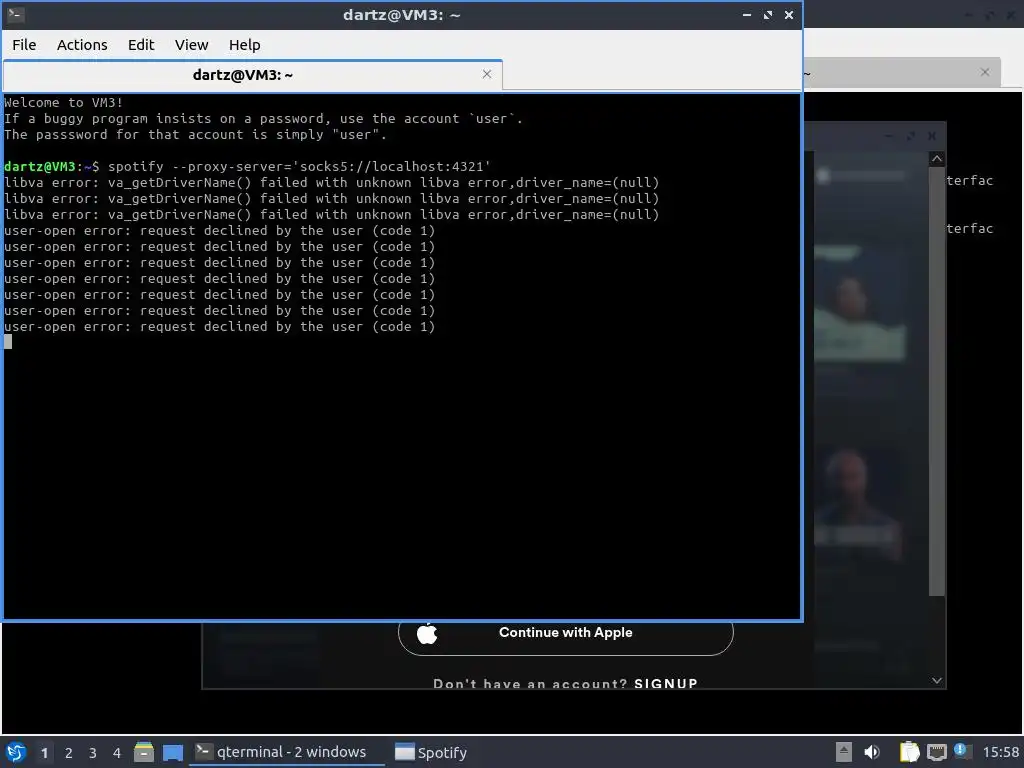Click Continue with Apple in Spotify

click(x=566, y=632)
